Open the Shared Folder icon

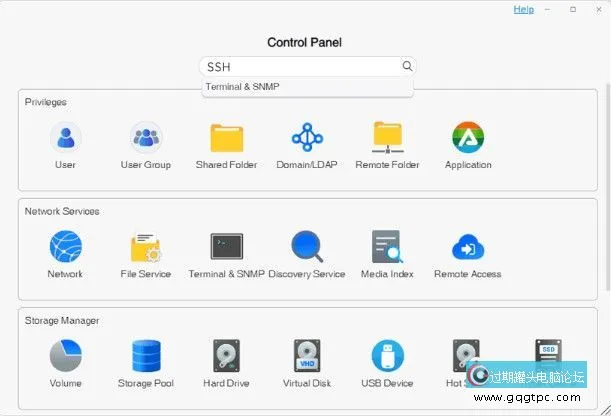tap(226, 138)
